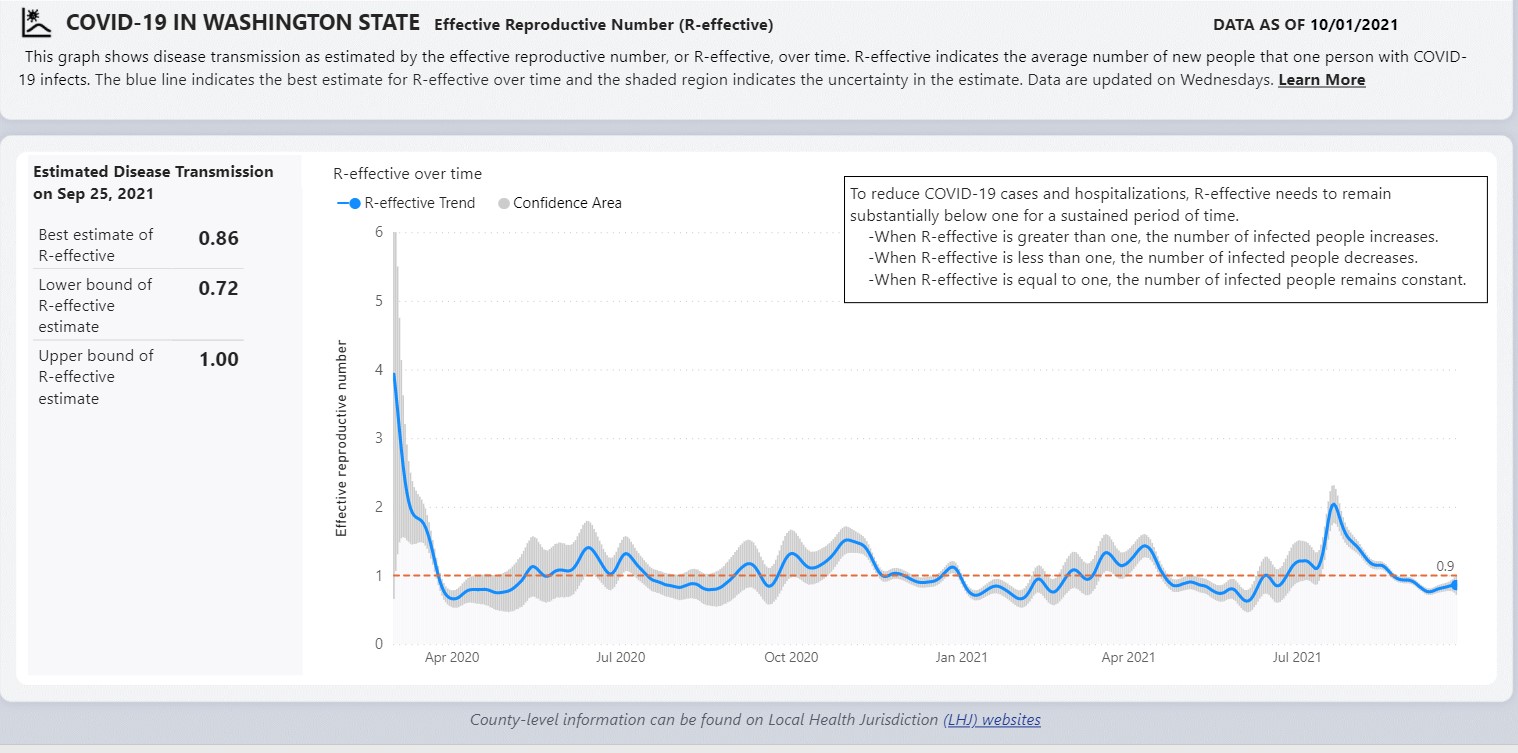Click the COVID-19 IN WASHINGTON STATE heading
Viewport: 1518px width, 753px height.
click(243, 22)
